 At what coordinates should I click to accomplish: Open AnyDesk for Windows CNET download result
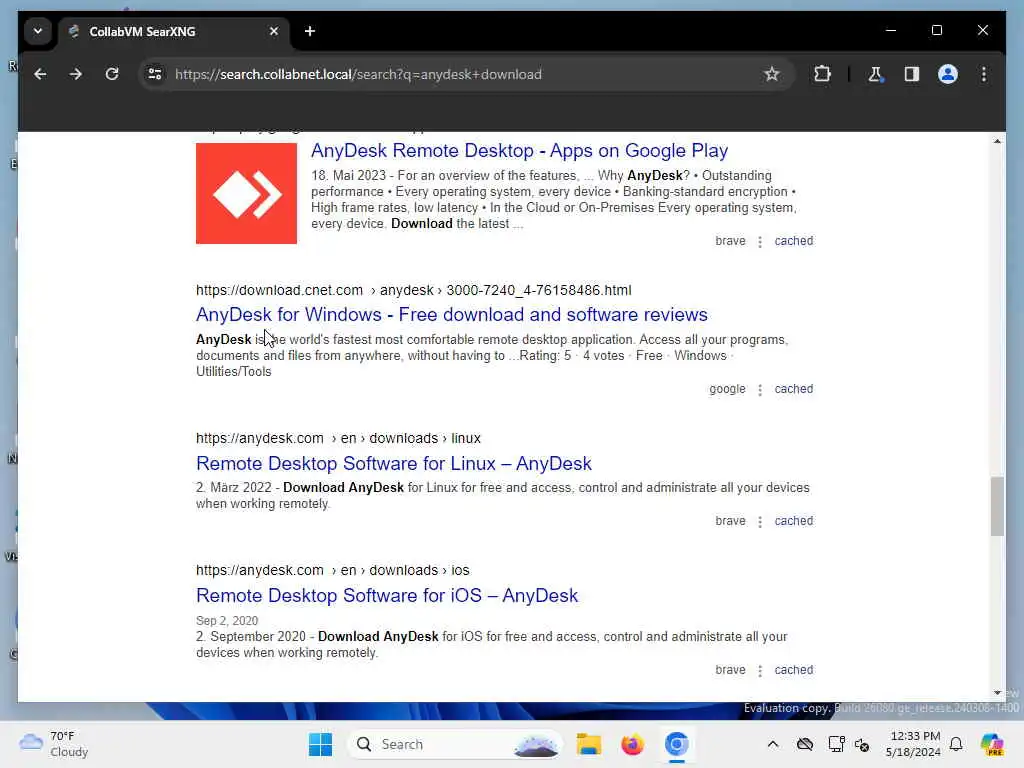[x=451, y=315]
